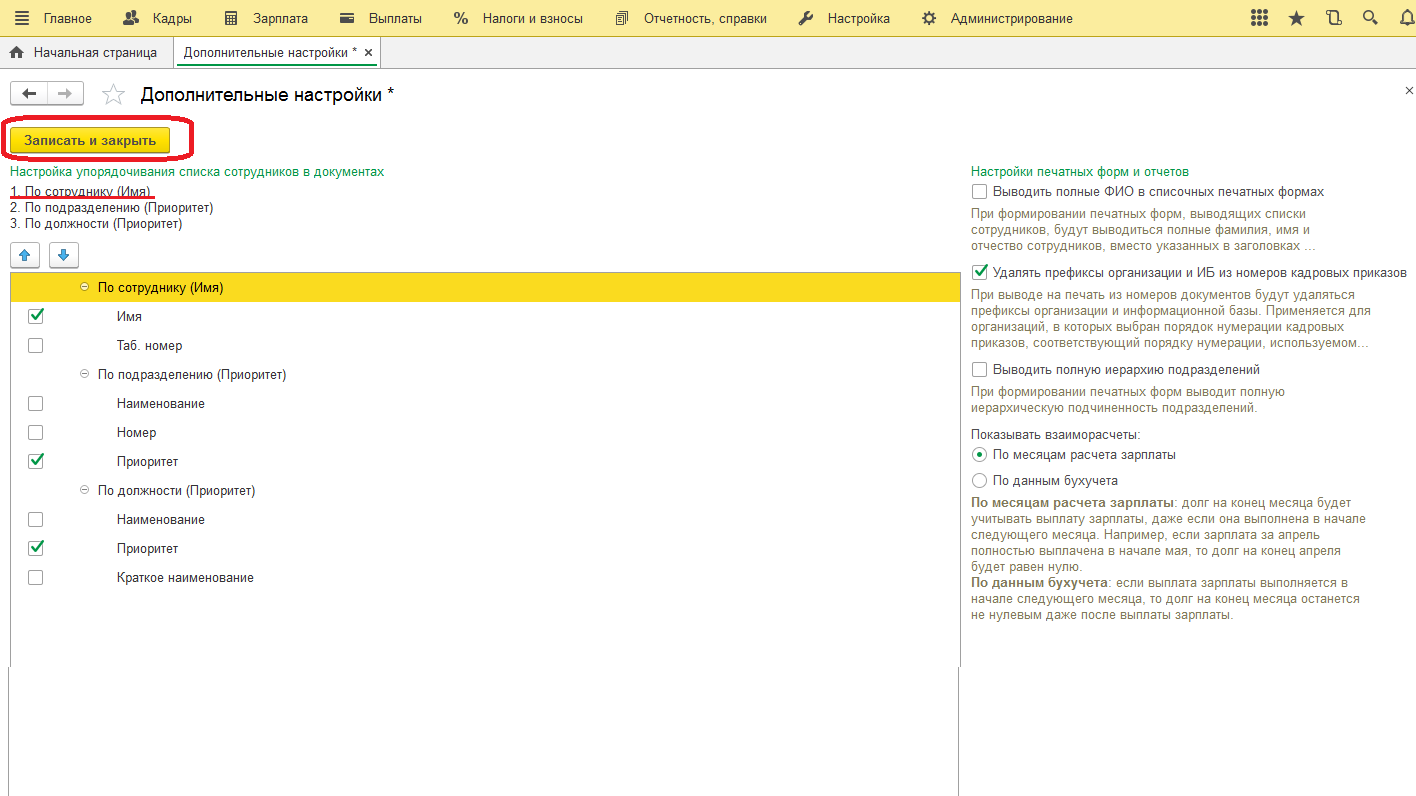
Task: Collapse the По сотруднику (Имя) group
Action: tap(85, 287)
